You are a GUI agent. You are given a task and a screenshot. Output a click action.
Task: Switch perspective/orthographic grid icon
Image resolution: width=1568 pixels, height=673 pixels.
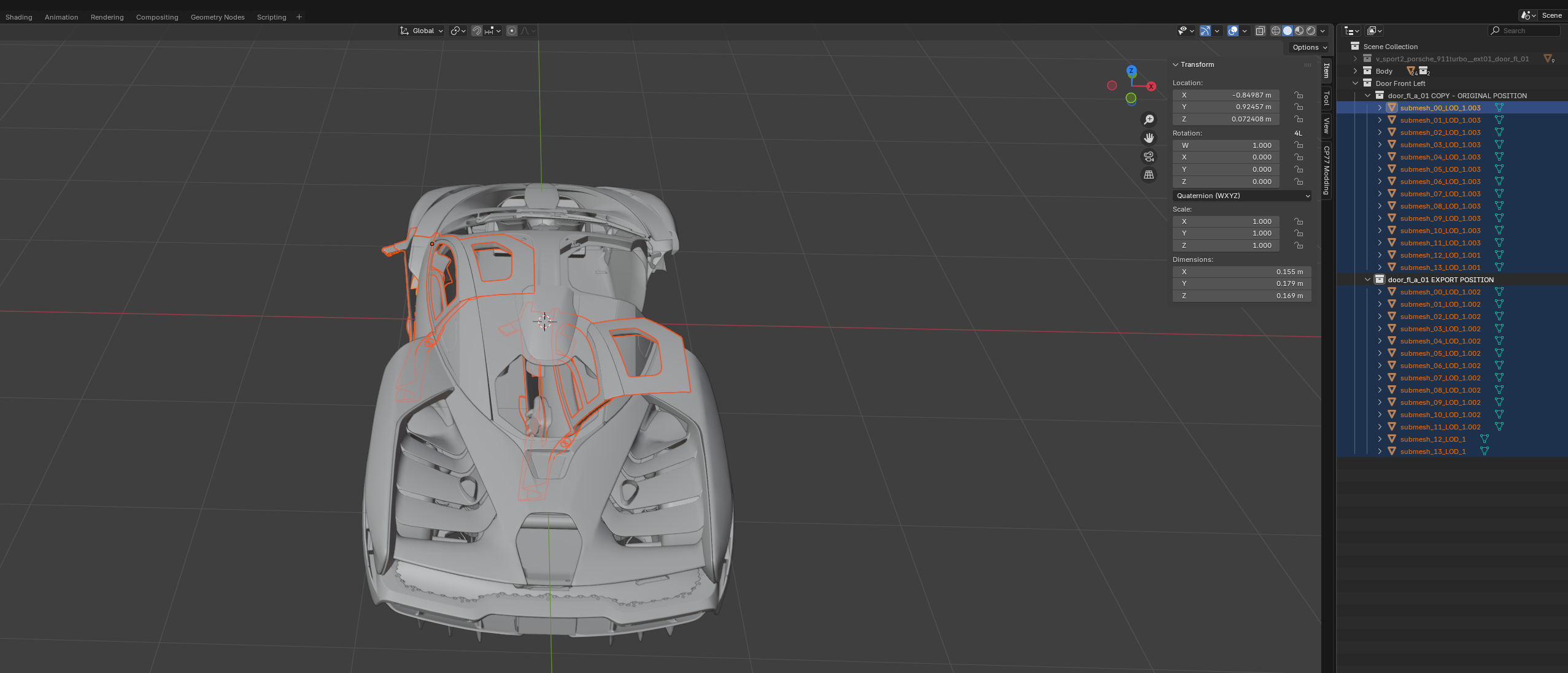coord(1149,175)
